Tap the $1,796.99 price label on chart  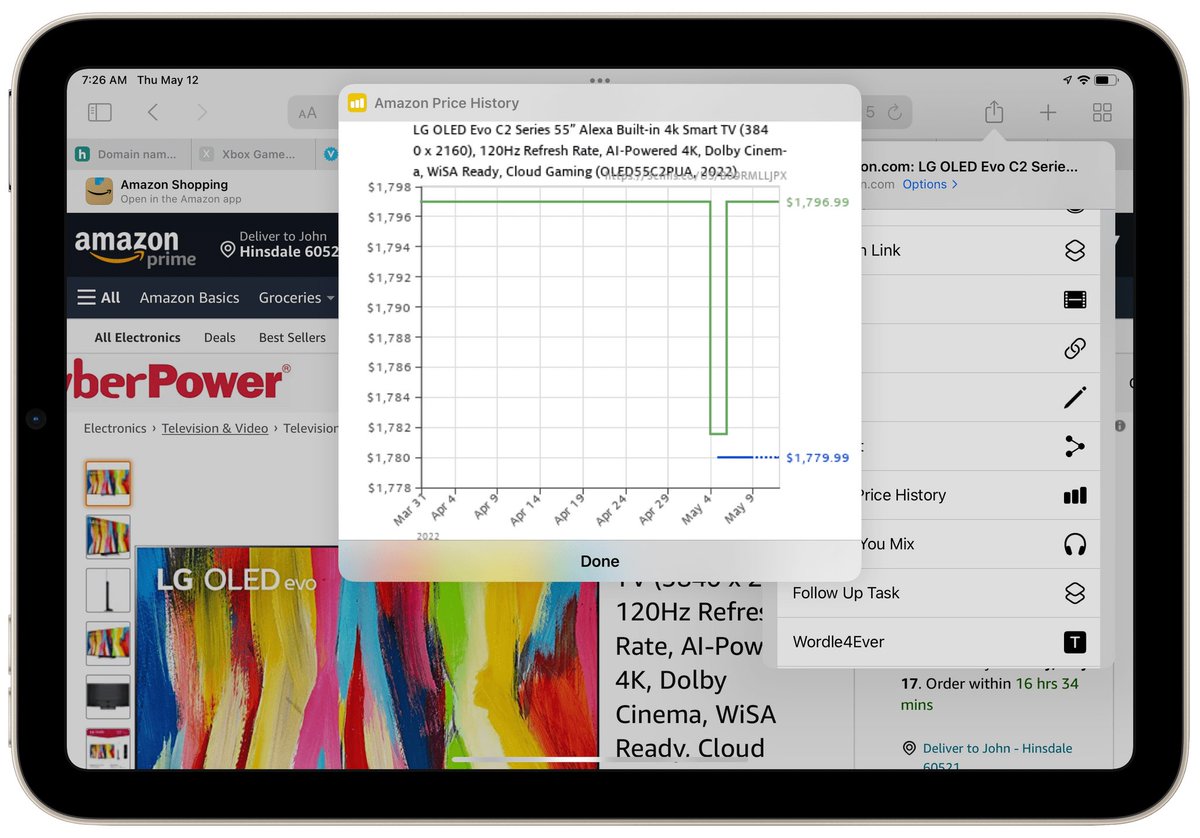[817, 202]
